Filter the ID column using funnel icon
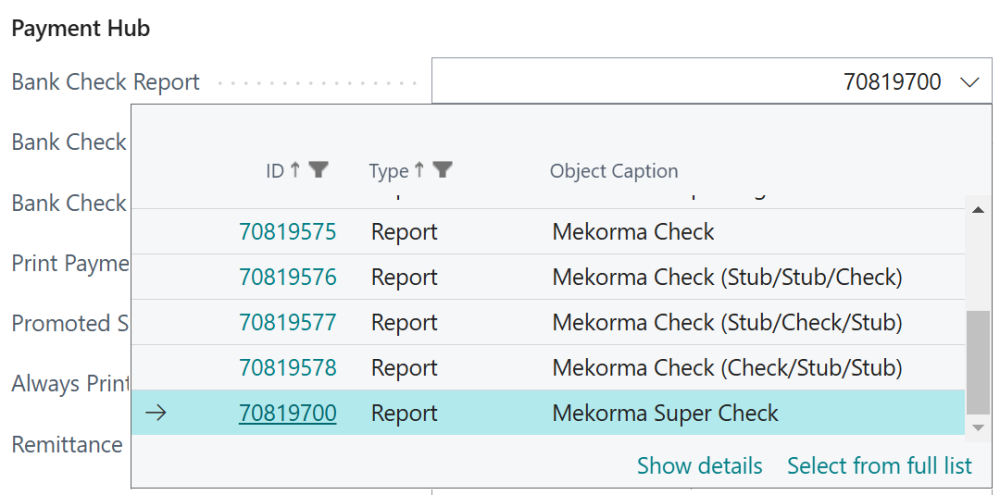This screenshot has height=495, width=1000. point(318,170)
